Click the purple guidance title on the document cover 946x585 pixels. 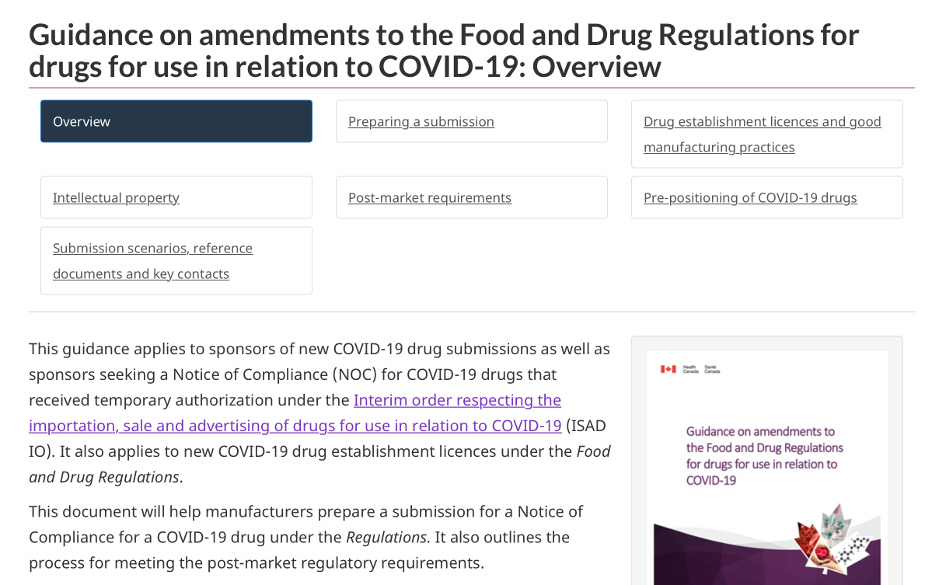(765, 456)
